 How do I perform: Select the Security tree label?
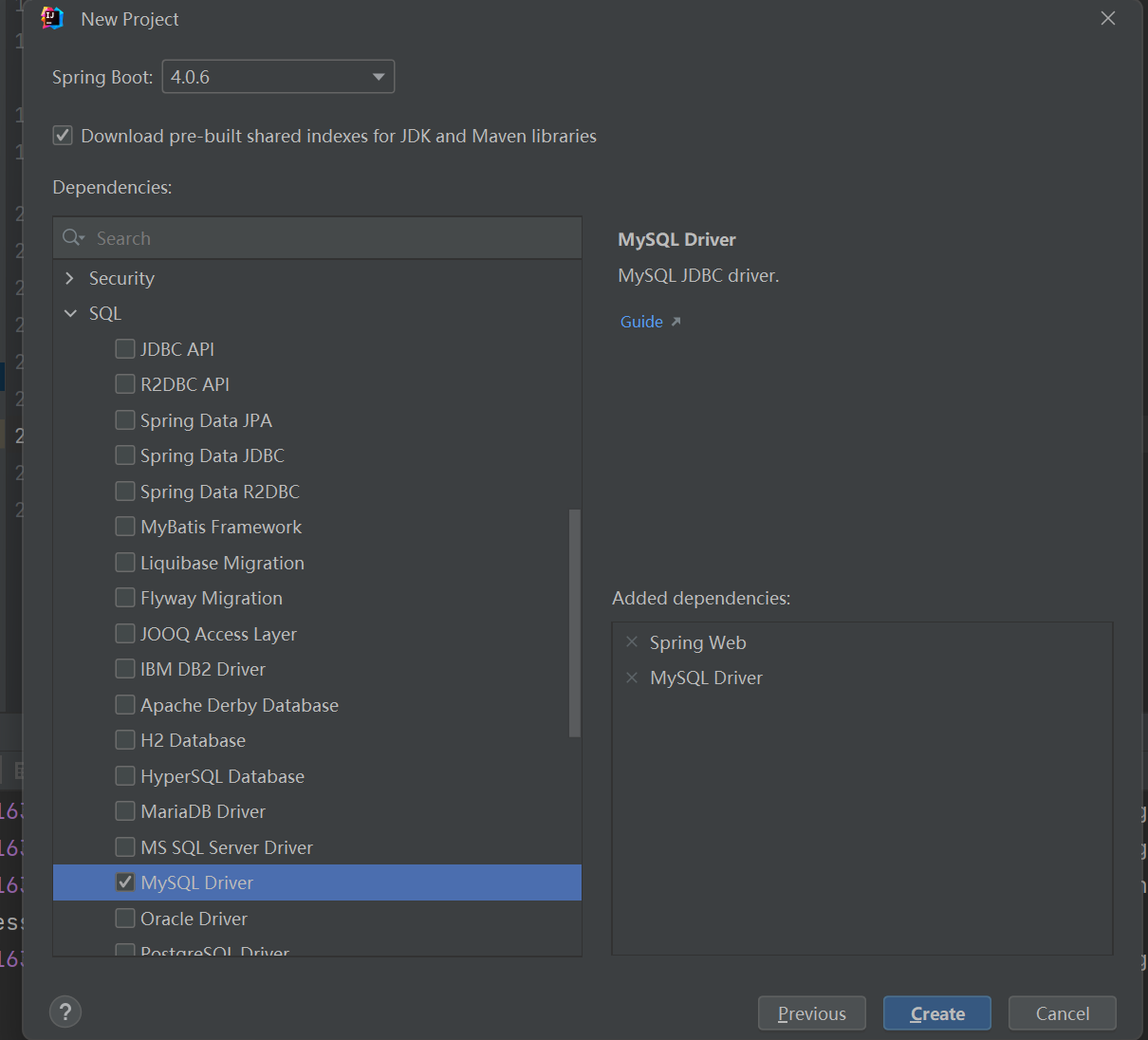tap(121, 278)
